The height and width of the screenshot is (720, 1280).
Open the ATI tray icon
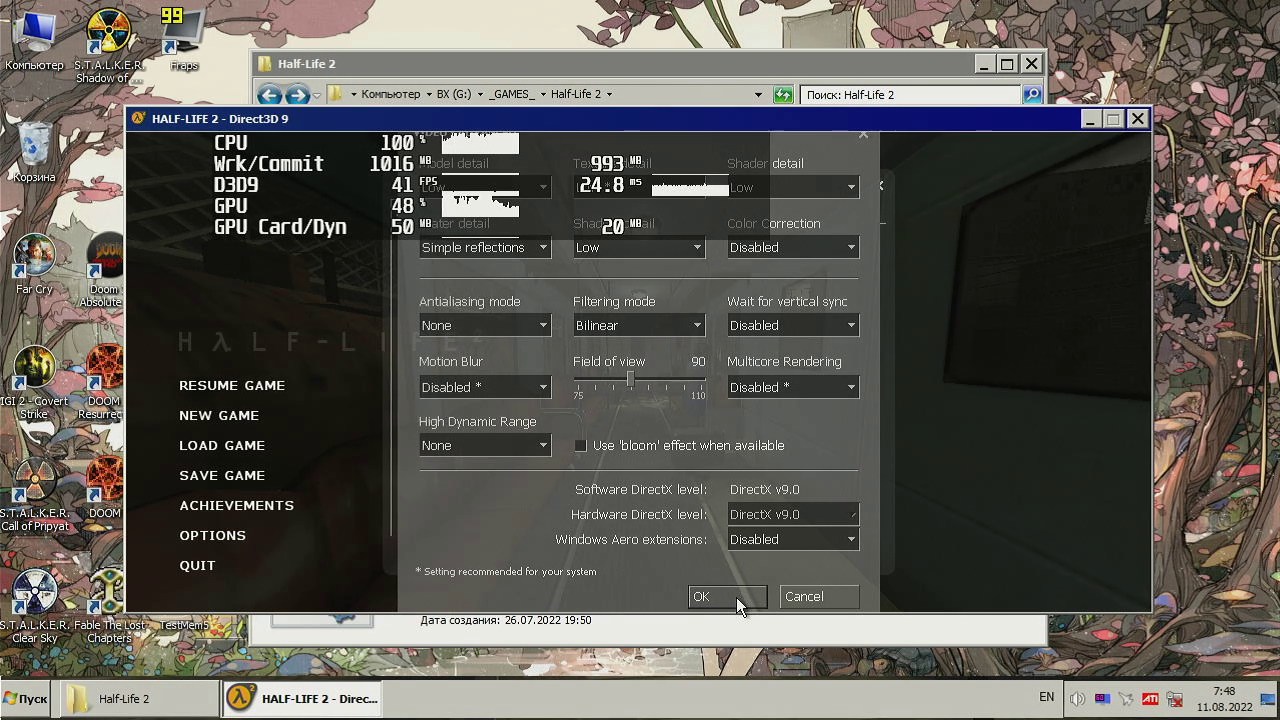point(1151,699)
